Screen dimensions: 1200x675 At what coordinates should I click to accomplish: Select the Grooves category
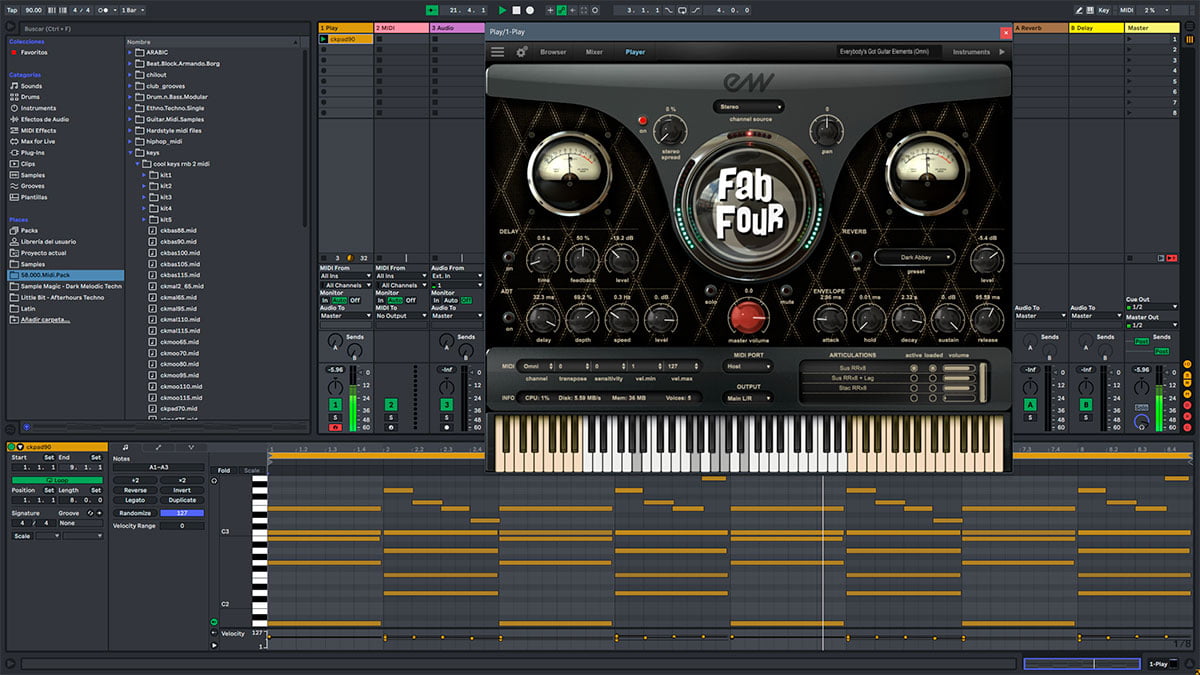(32, 186)
